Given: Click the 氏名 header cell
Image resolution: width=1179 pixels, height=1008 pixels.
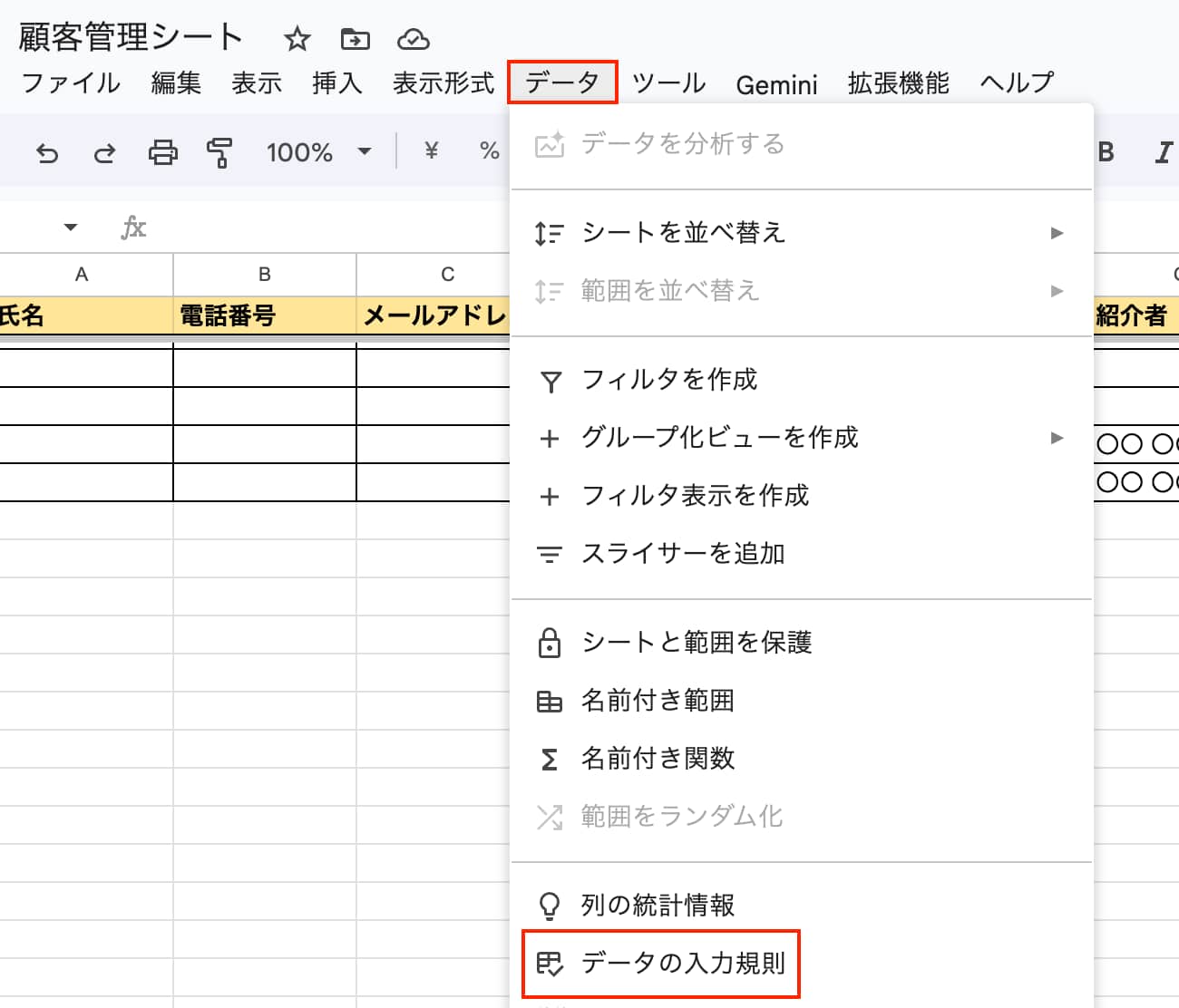Looking at the screenshot, I should tap(86, 315).
